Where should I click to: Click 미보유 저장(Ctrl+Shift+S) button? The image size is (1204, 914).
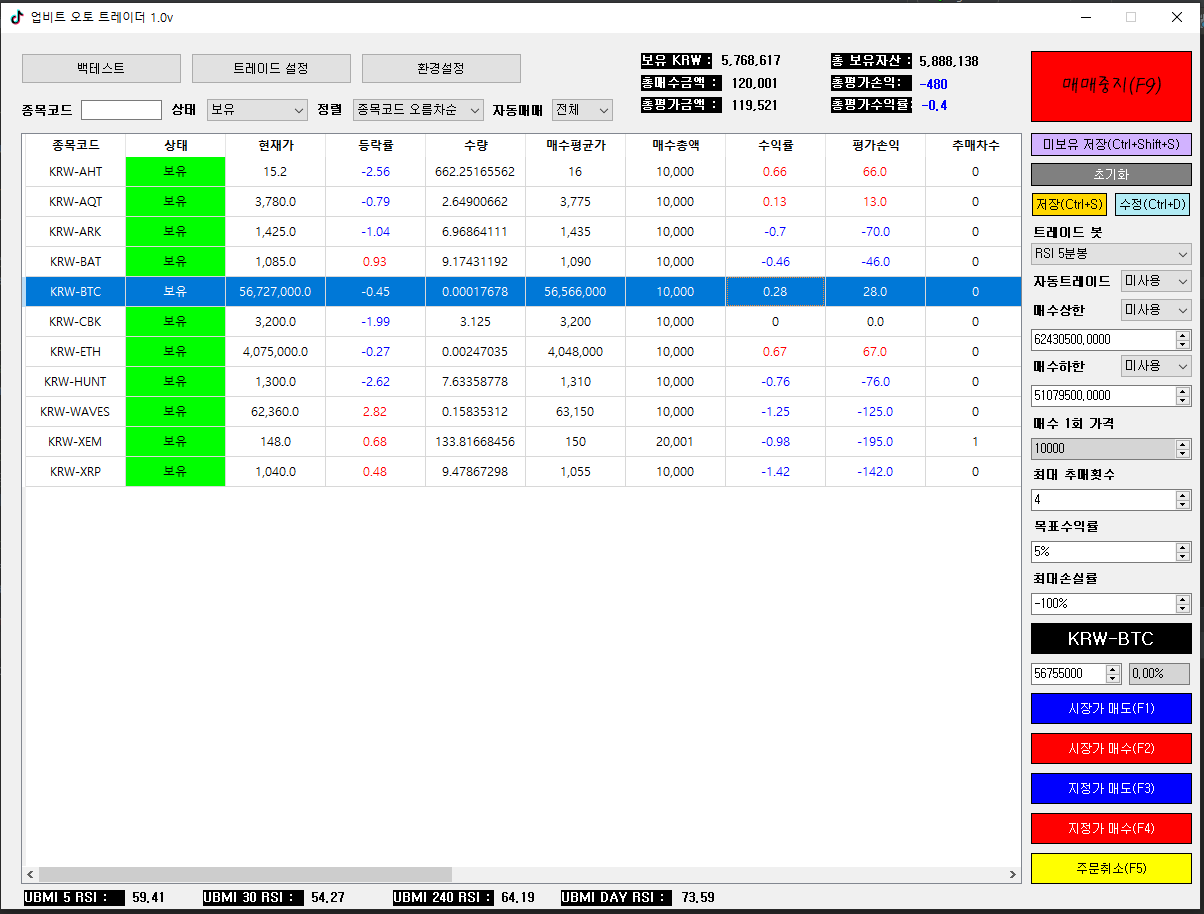pyautogui.click(x=1111, y=144)
